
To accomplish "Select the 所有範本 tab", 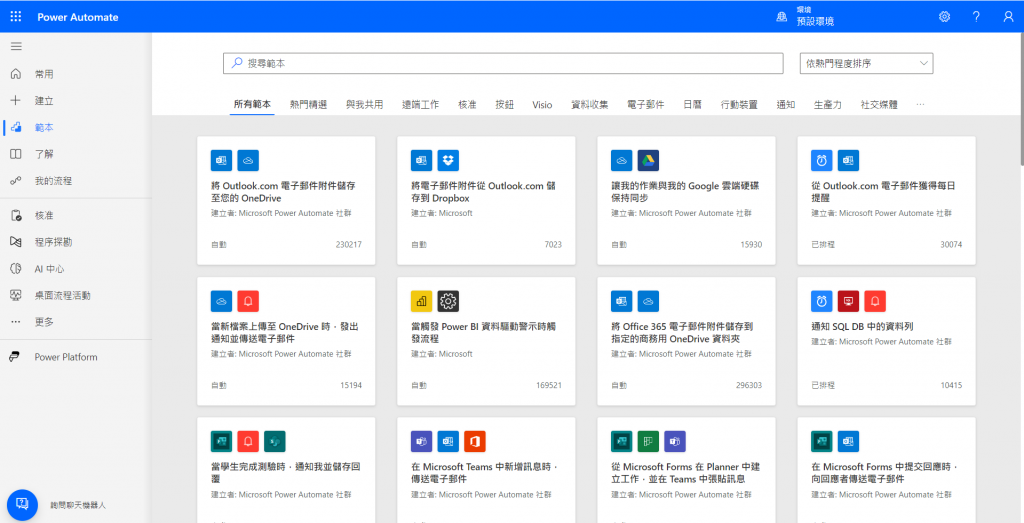I will pyautogui.click(x=252, y=104).
